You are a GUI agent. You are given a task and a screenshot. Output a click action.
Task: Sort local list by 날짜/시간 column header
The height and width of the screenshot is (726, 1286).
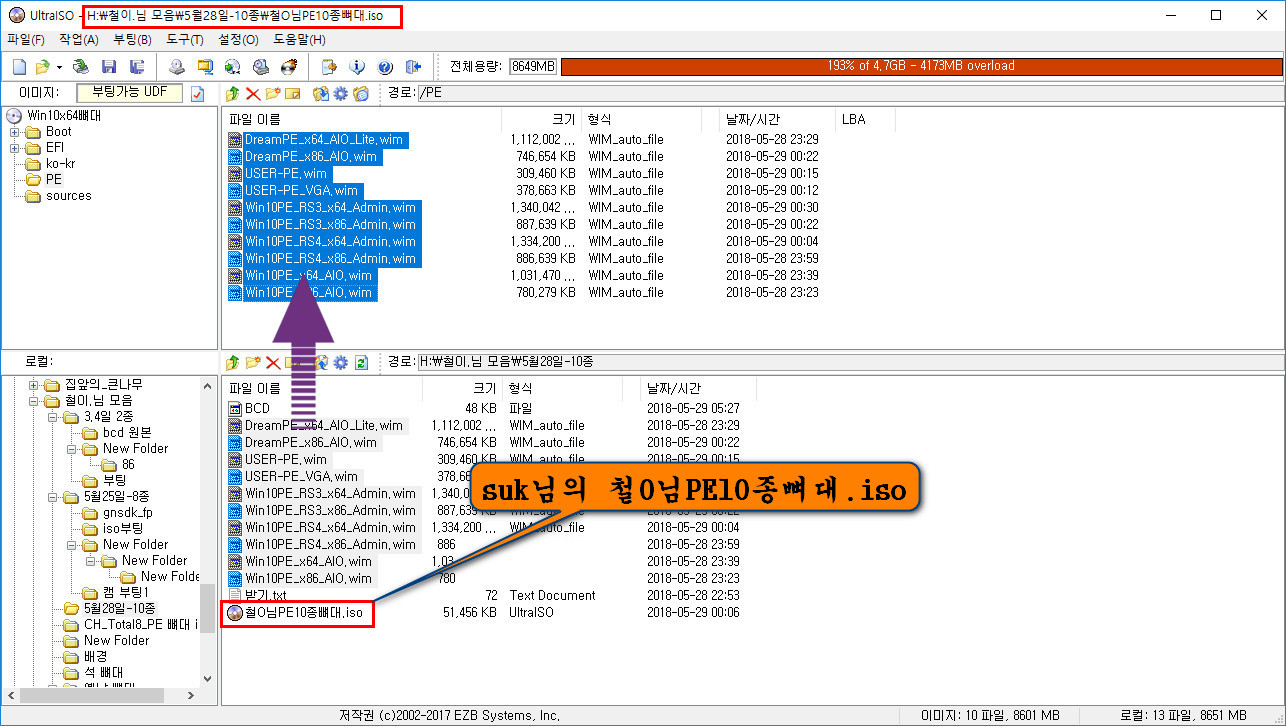[698, 388]
